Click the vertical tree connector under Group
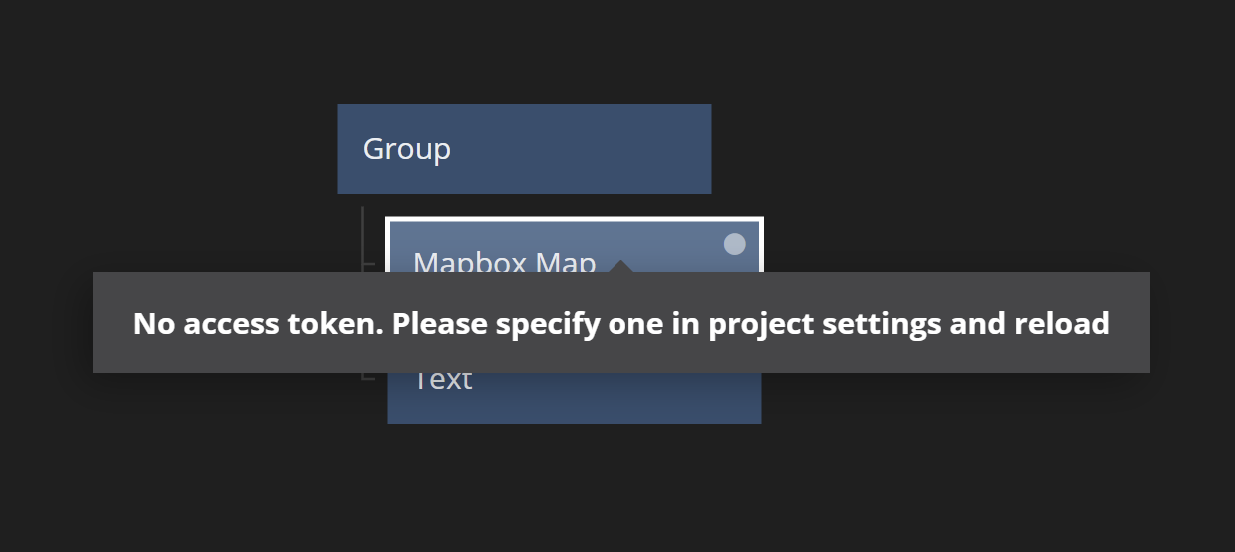 362,239
